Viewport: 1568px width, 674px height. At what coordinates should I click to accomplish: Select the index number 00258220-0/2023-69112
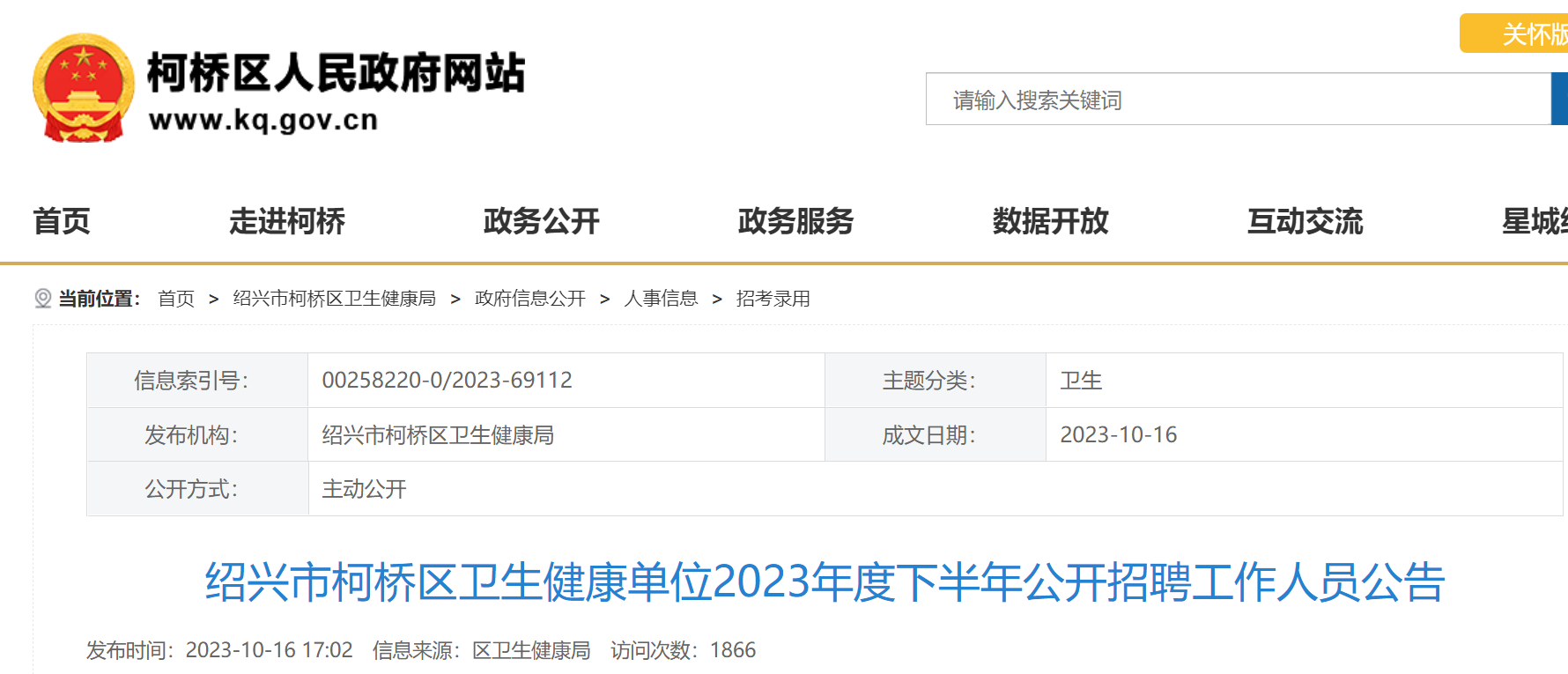[x=447, y=381]
